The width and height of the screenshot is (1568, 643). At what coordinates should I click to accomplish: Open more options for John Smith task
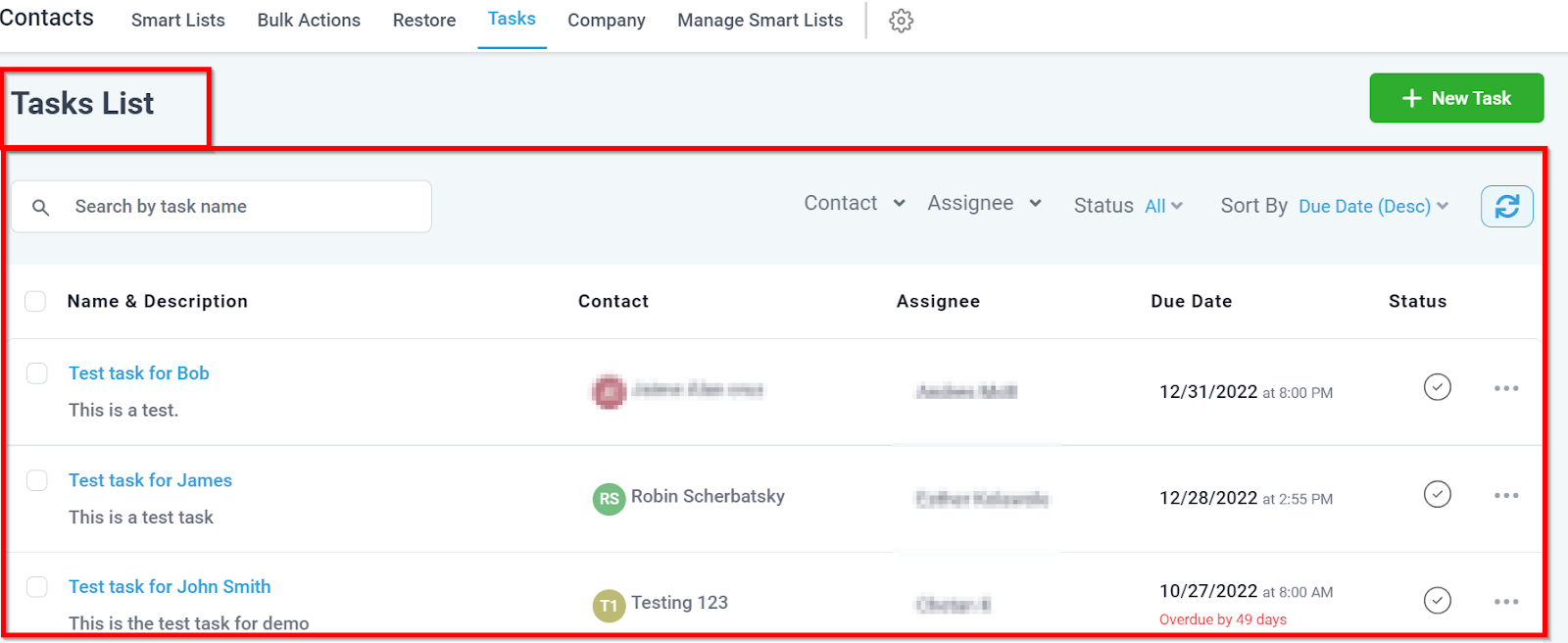coord(1506,601)
